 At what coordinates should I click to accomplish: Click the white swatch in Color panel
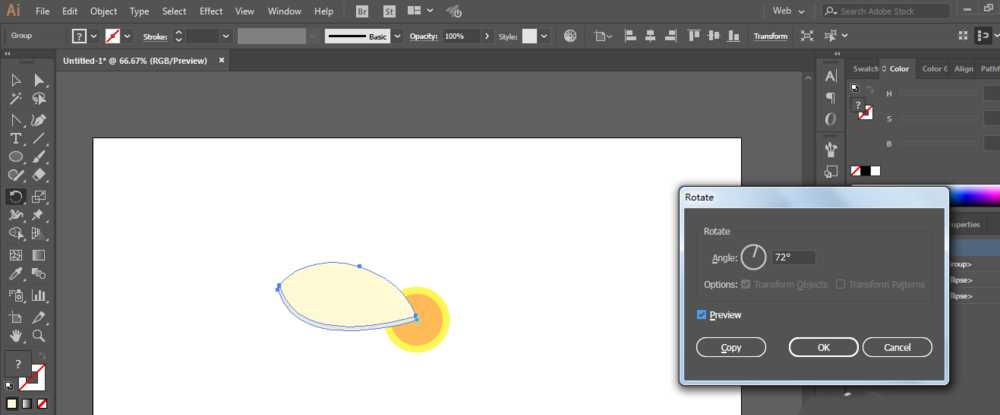[876, 171]
